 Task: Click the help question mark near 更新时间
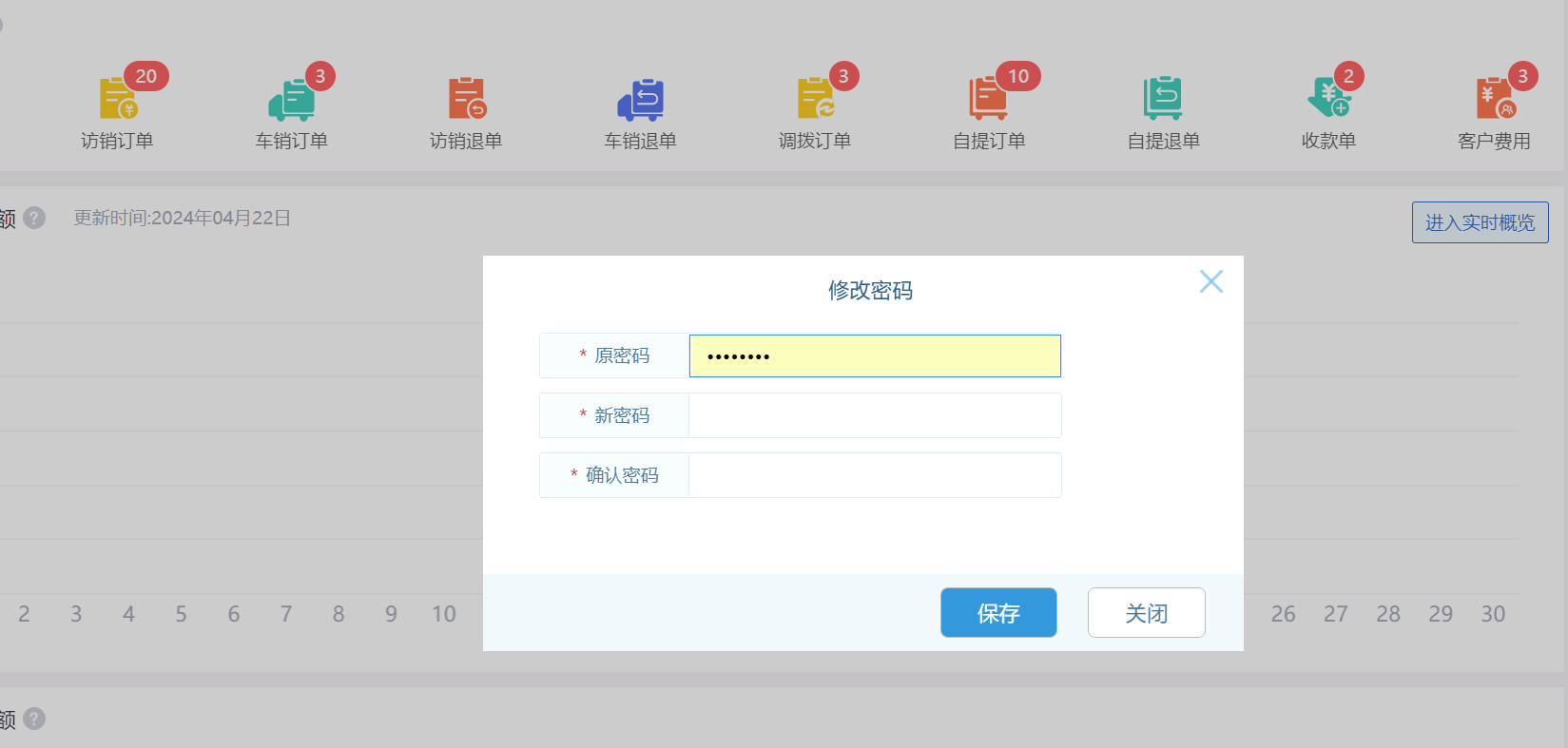click(x=34, y=218)
